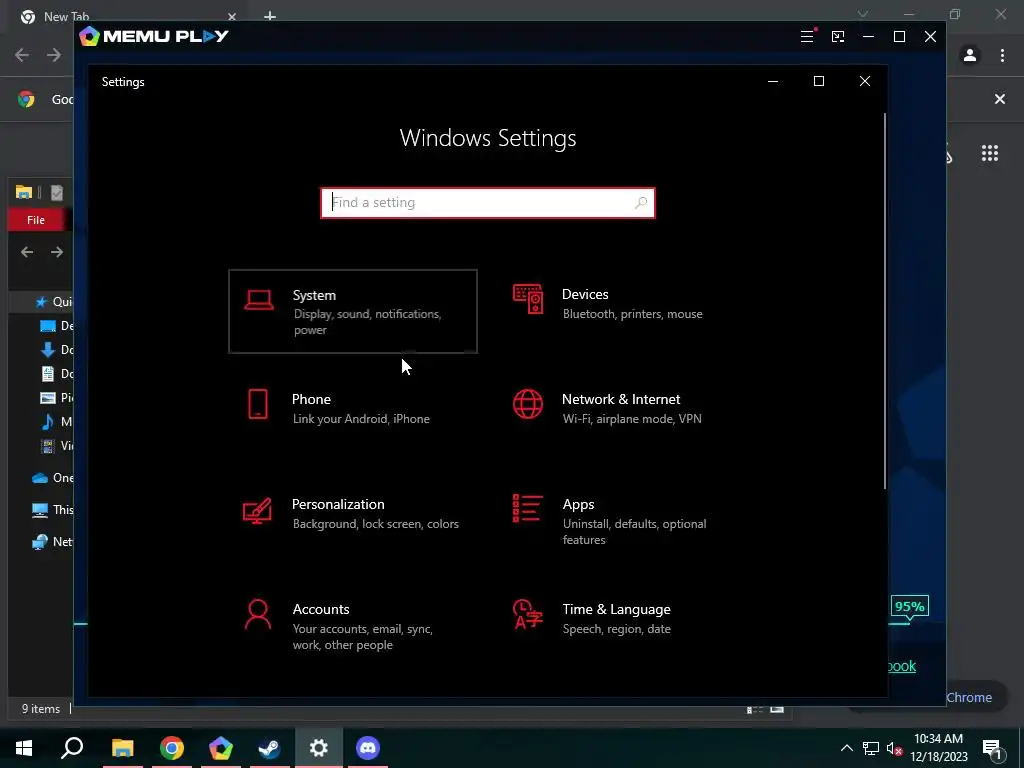Click the MEmu Play logo

[153, 36]
